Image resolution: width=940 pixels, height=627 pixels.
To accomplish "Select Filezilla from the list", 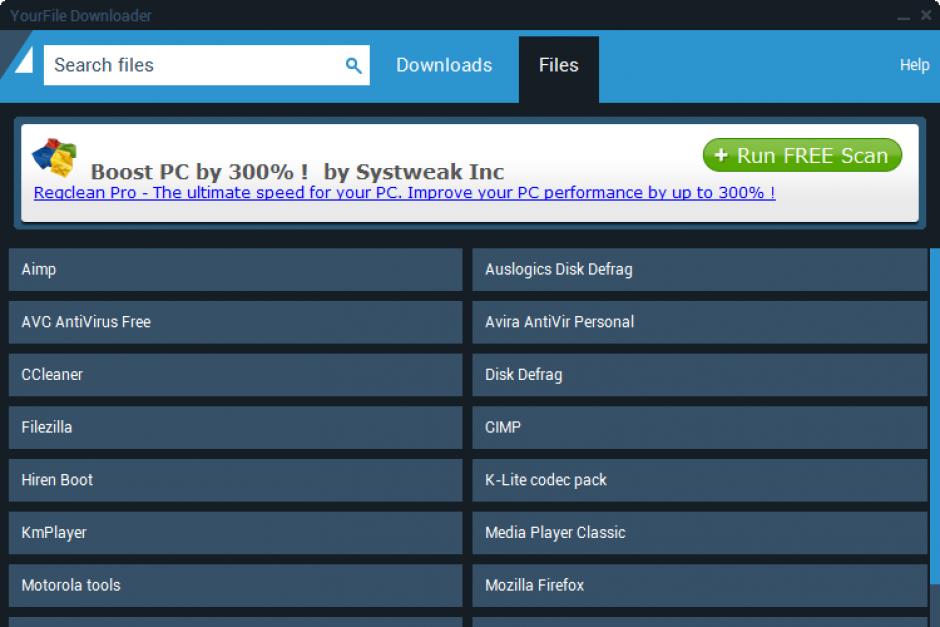I will (236, 427).
